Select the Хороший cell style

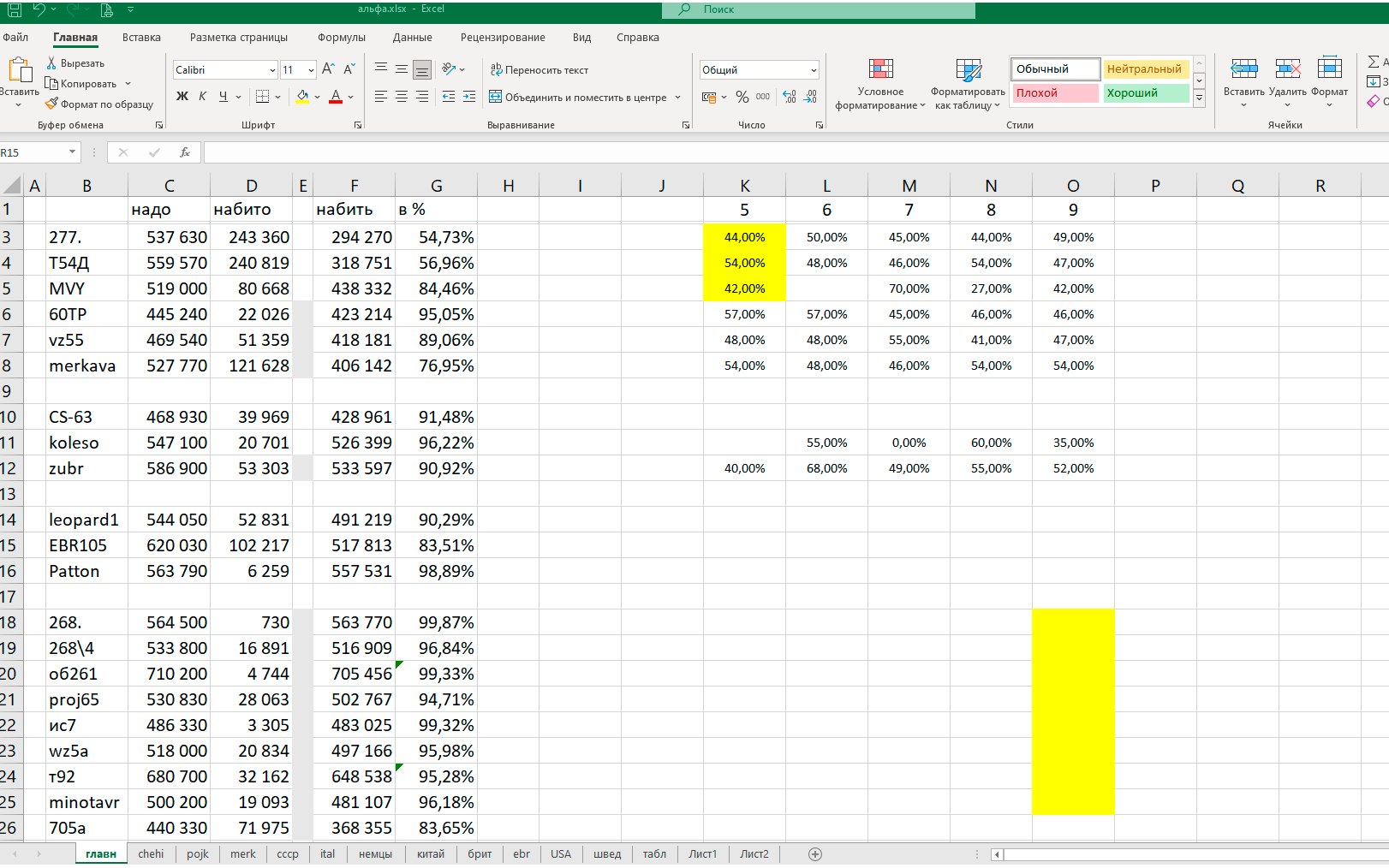point(1145,93)
